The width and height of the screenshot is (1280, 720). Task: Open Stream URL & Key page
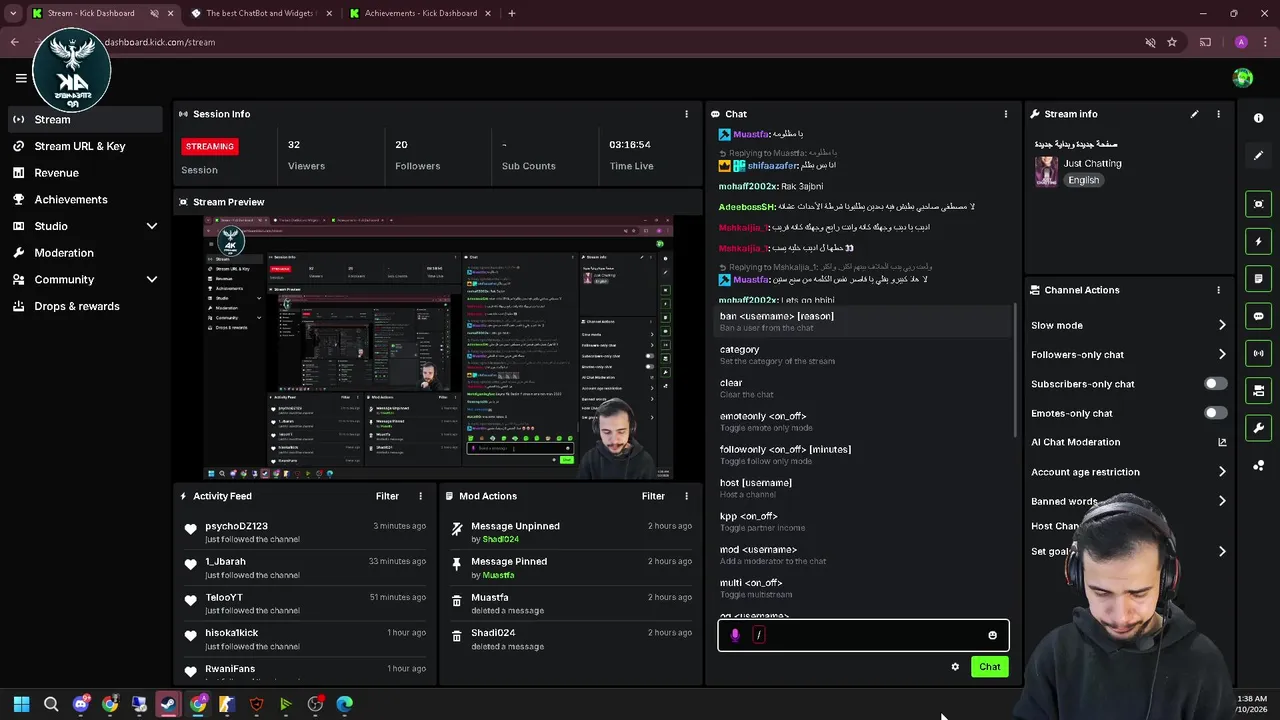point(84,146)
